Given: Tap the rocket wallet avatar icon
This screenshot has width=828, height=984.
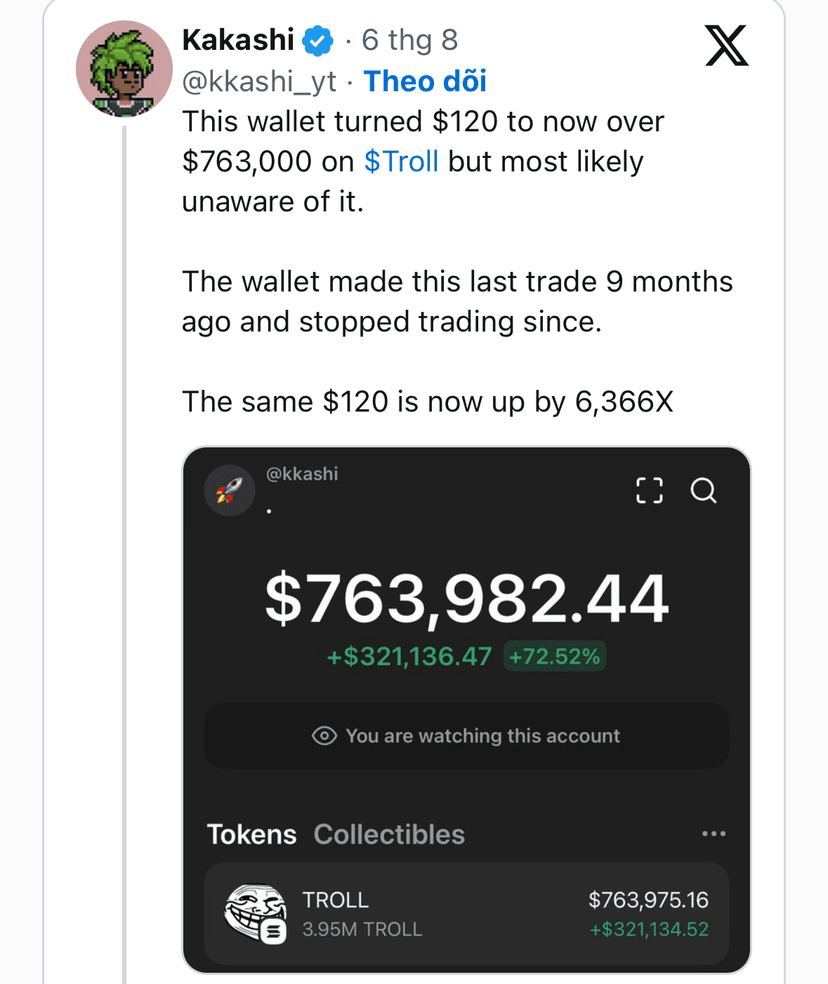Looking at the screenshot, I should [229, 490].
